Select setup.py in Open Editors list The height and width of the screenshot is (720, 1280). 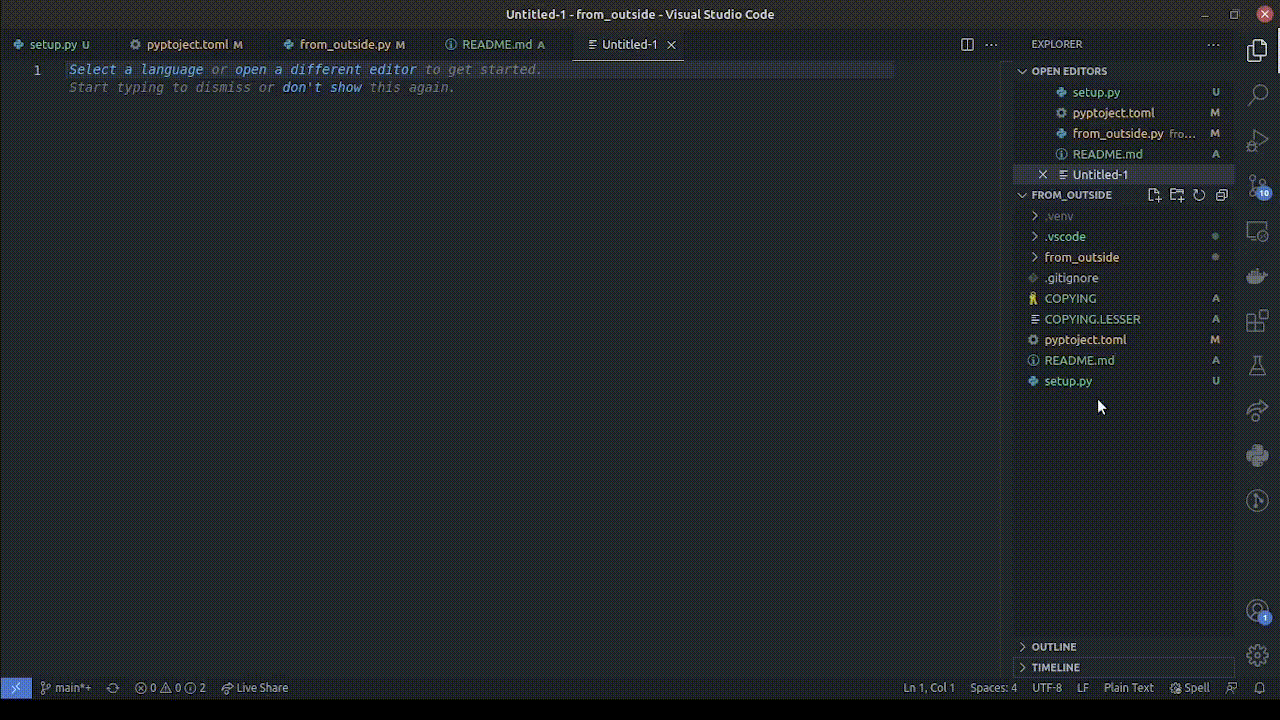(x=1124, y=92)
